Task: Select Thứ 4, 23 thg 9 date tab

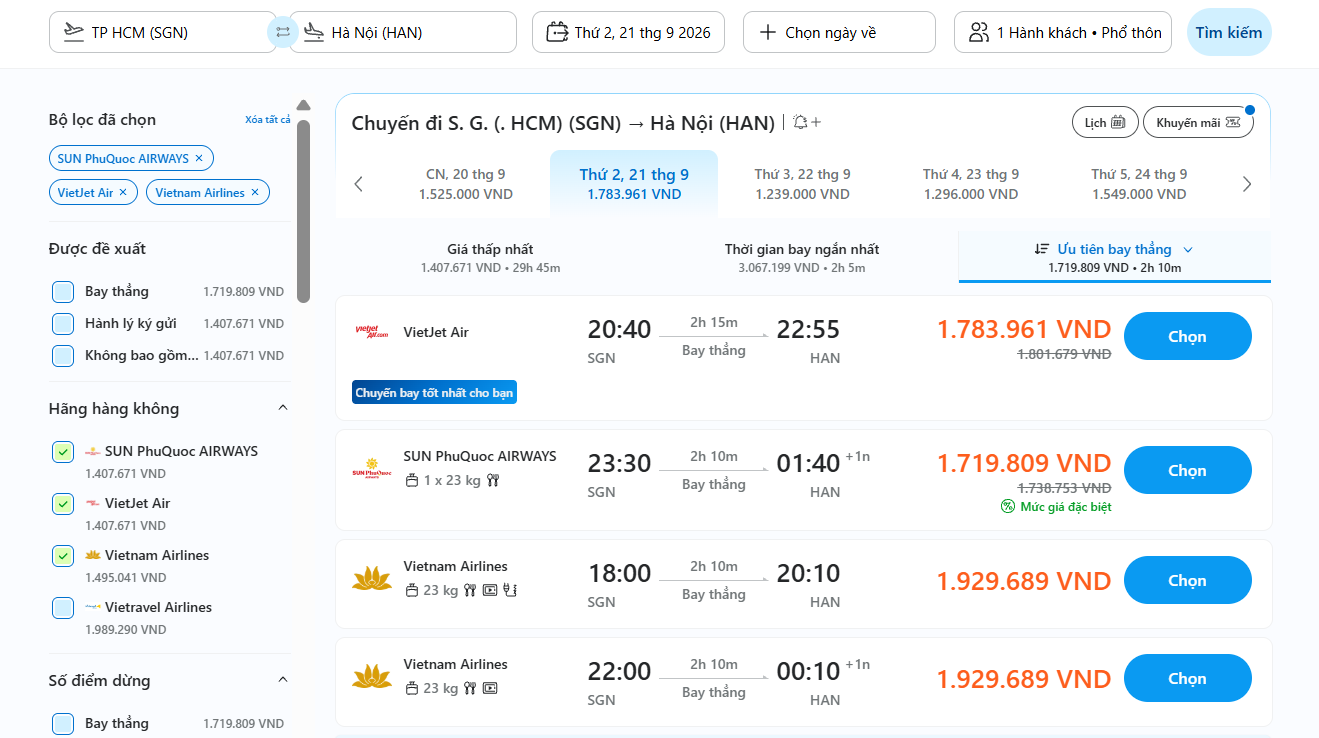Action: 971,184
